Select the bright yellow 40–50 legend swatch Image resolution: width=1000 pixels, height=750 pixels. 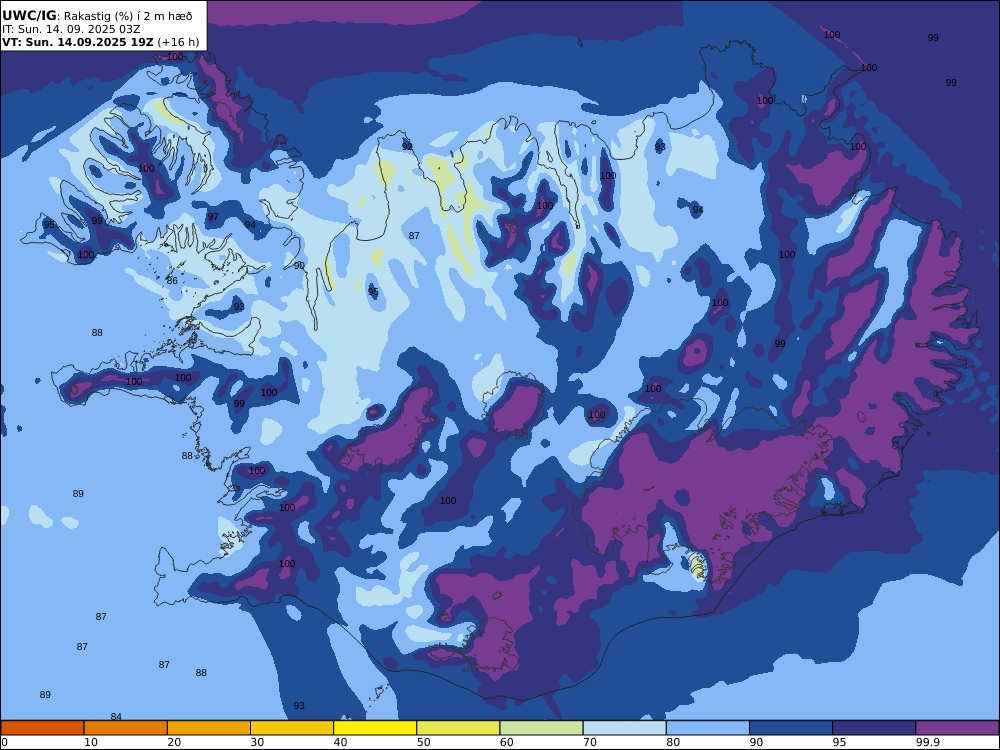[x=375, y=728]
